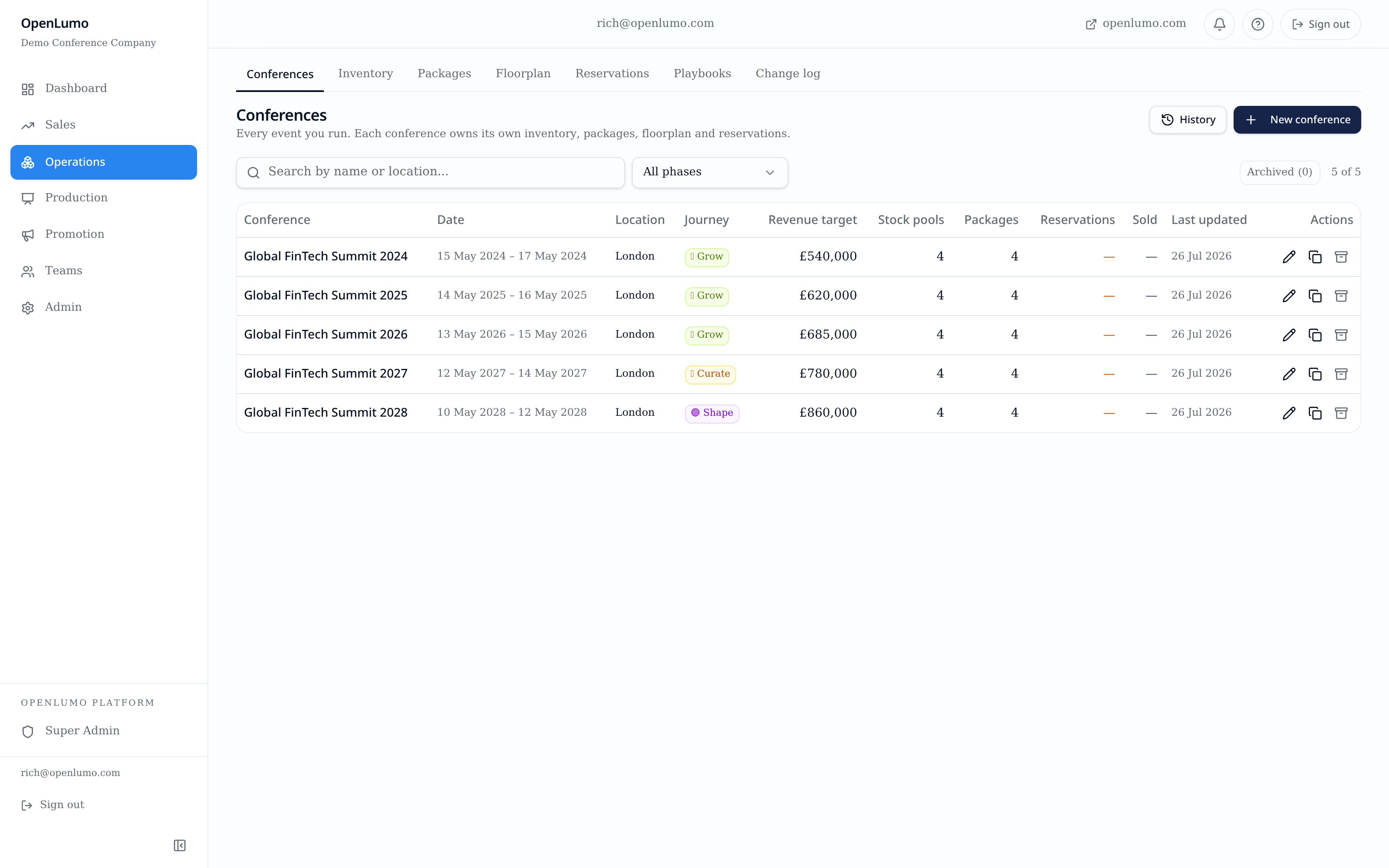
Task: Duplicate Global FinTech Summit 2027 via copy icon
Action: pyautogui.click(x=1315, y=374)
